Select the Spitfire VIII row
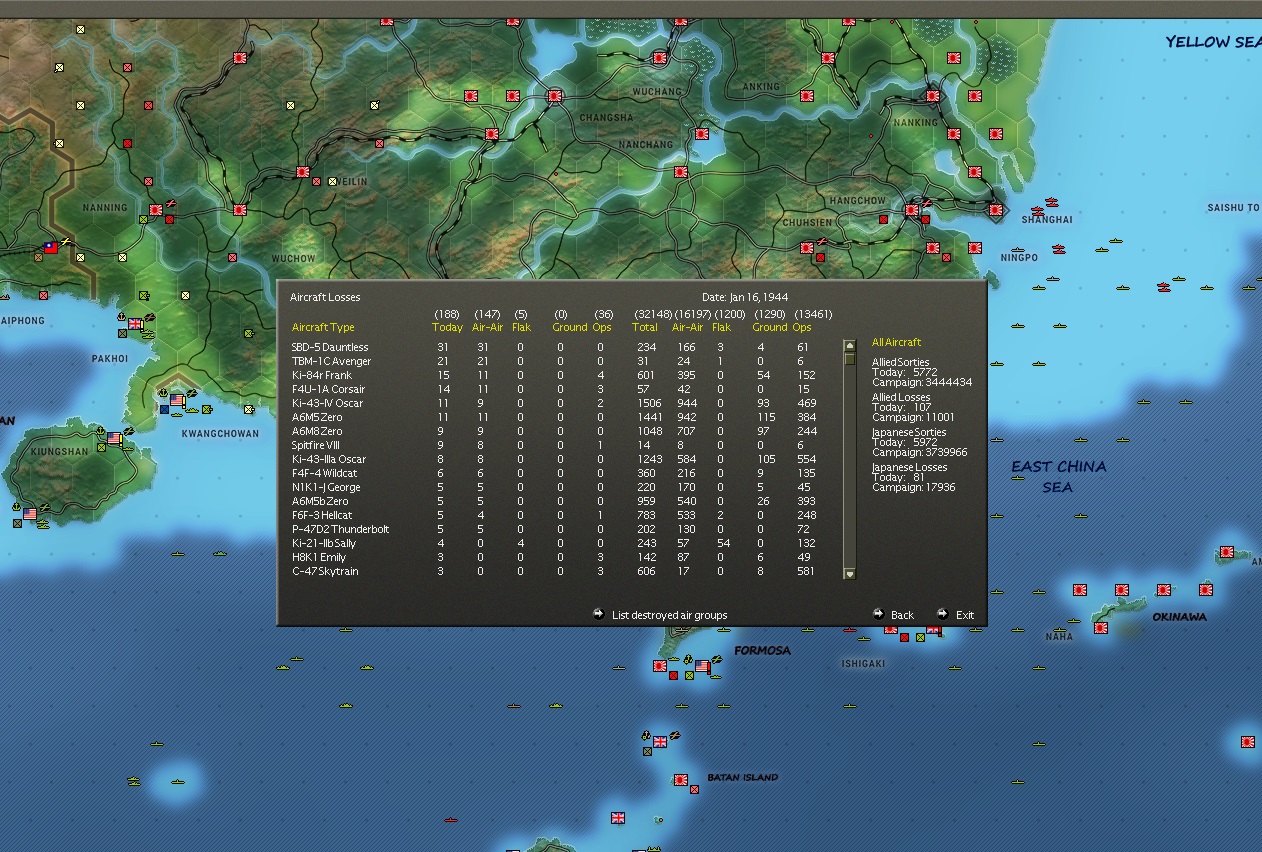1262x852 pixels. (555, 445)
